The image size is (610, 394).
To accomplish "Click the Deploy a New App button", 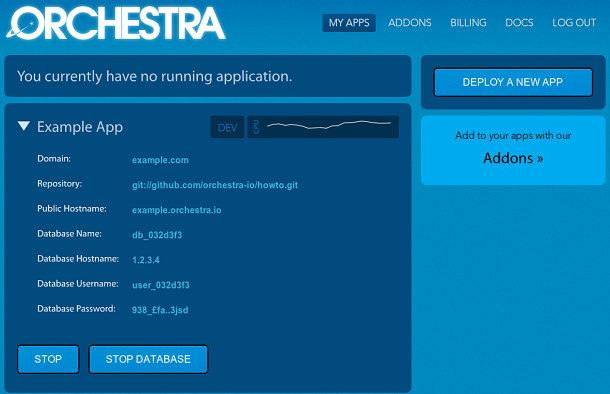I will [x=513, y=82].
